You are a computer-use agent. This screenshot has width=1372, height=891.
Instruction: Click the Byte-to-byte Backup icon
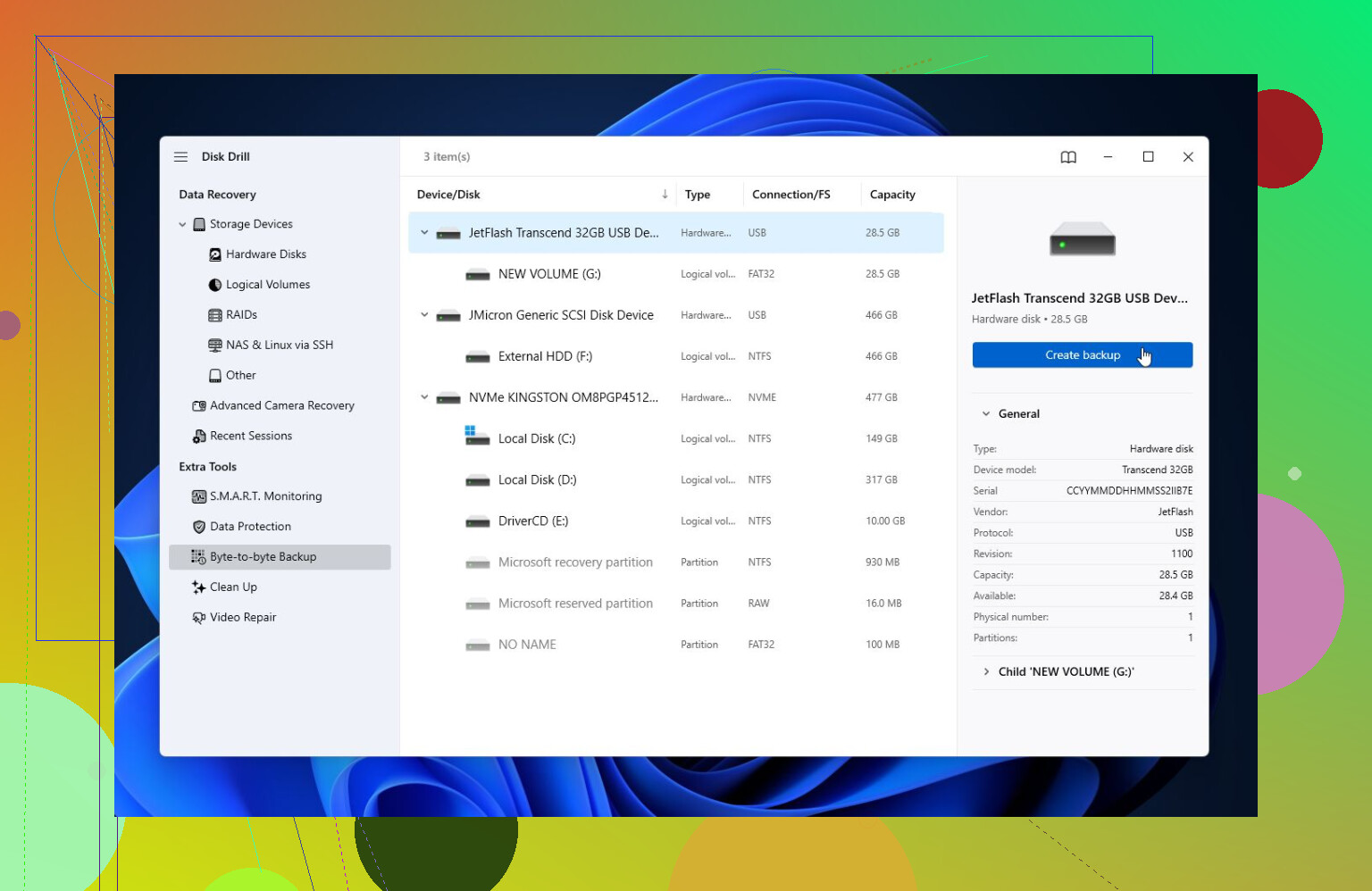click(198, 557)
